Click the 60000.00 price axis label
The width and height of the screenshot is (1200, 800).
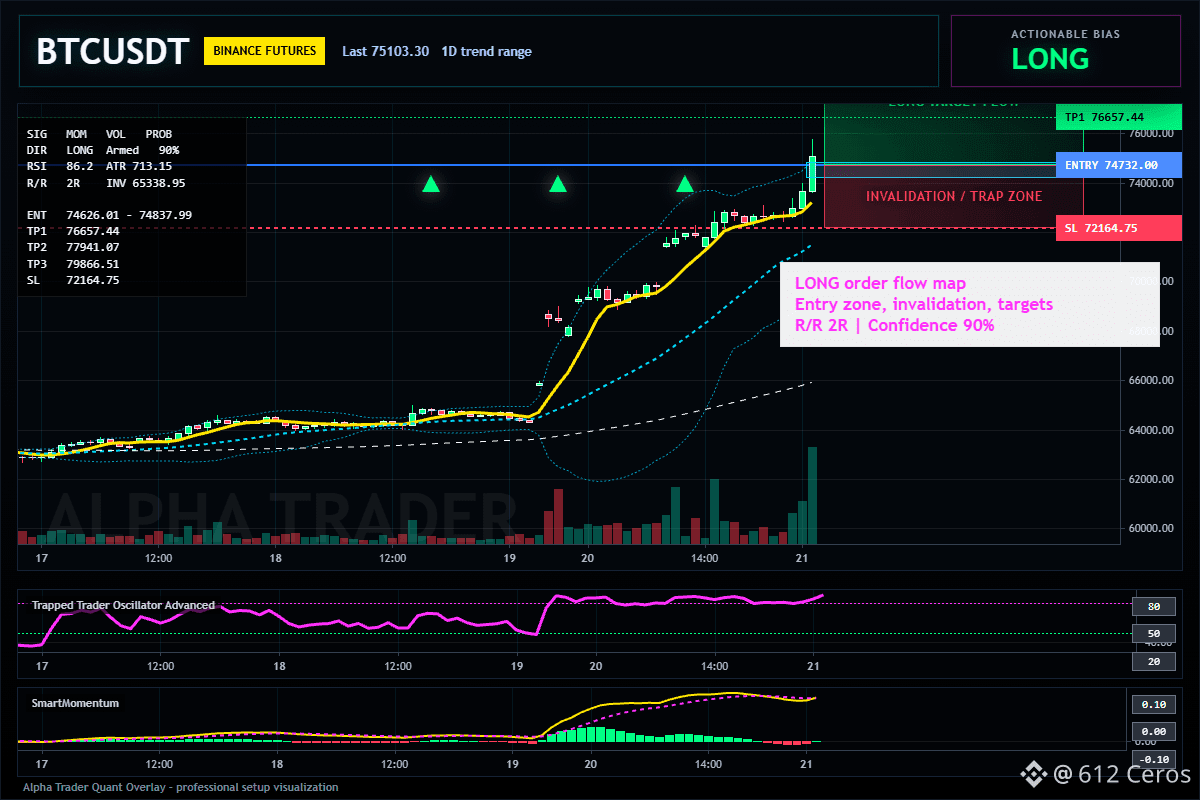1150,529
